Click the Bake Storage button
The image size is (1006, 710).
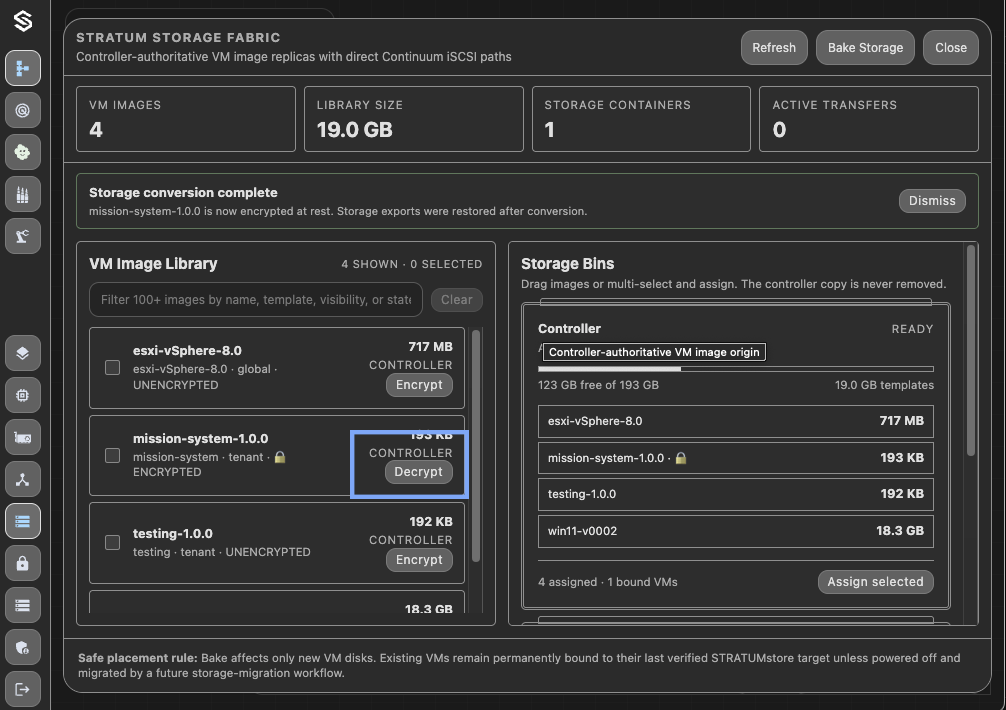pos(865,47)
